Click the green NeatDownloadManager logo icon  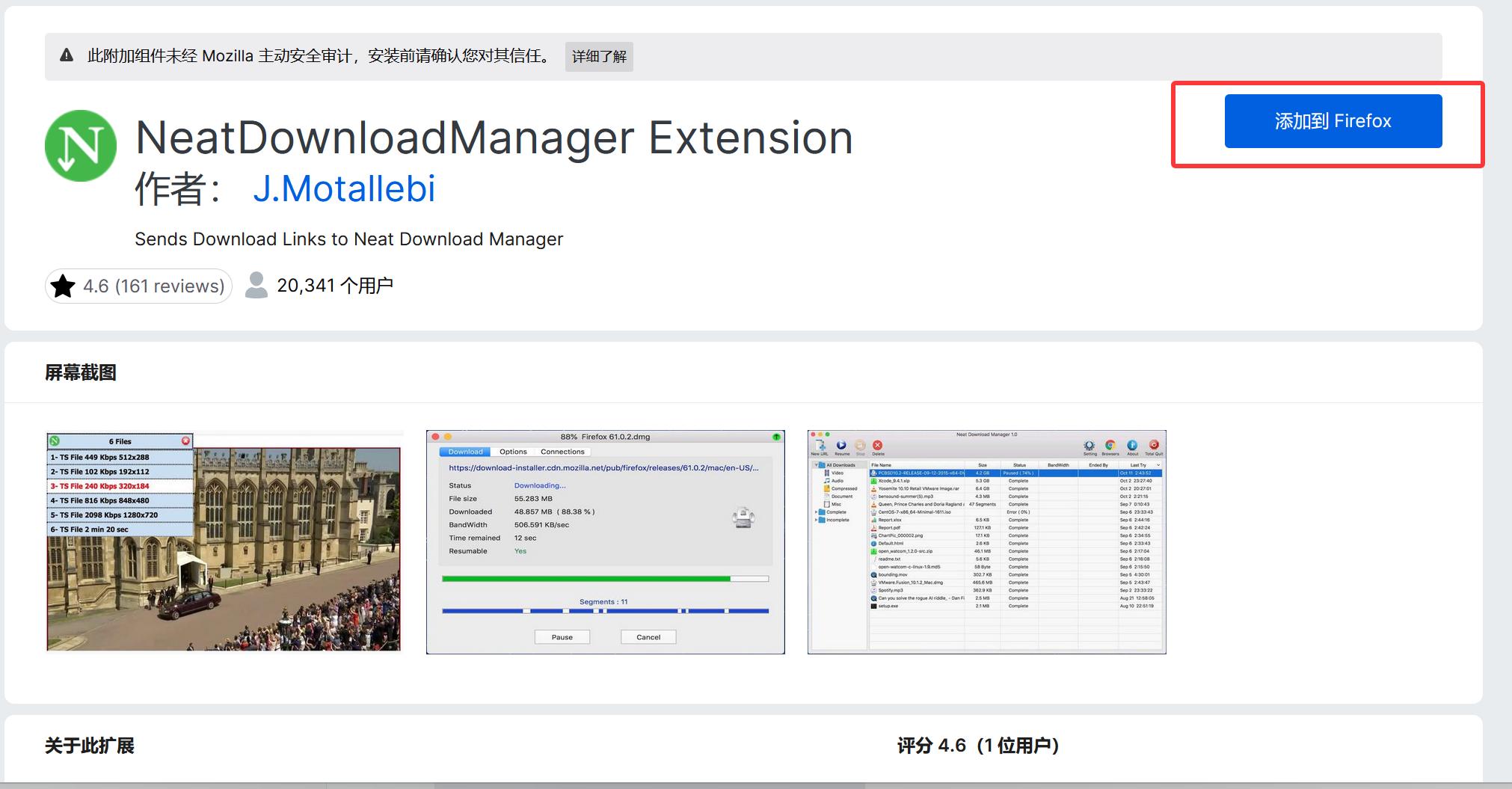pyautogui.click(x=81, y=146)
